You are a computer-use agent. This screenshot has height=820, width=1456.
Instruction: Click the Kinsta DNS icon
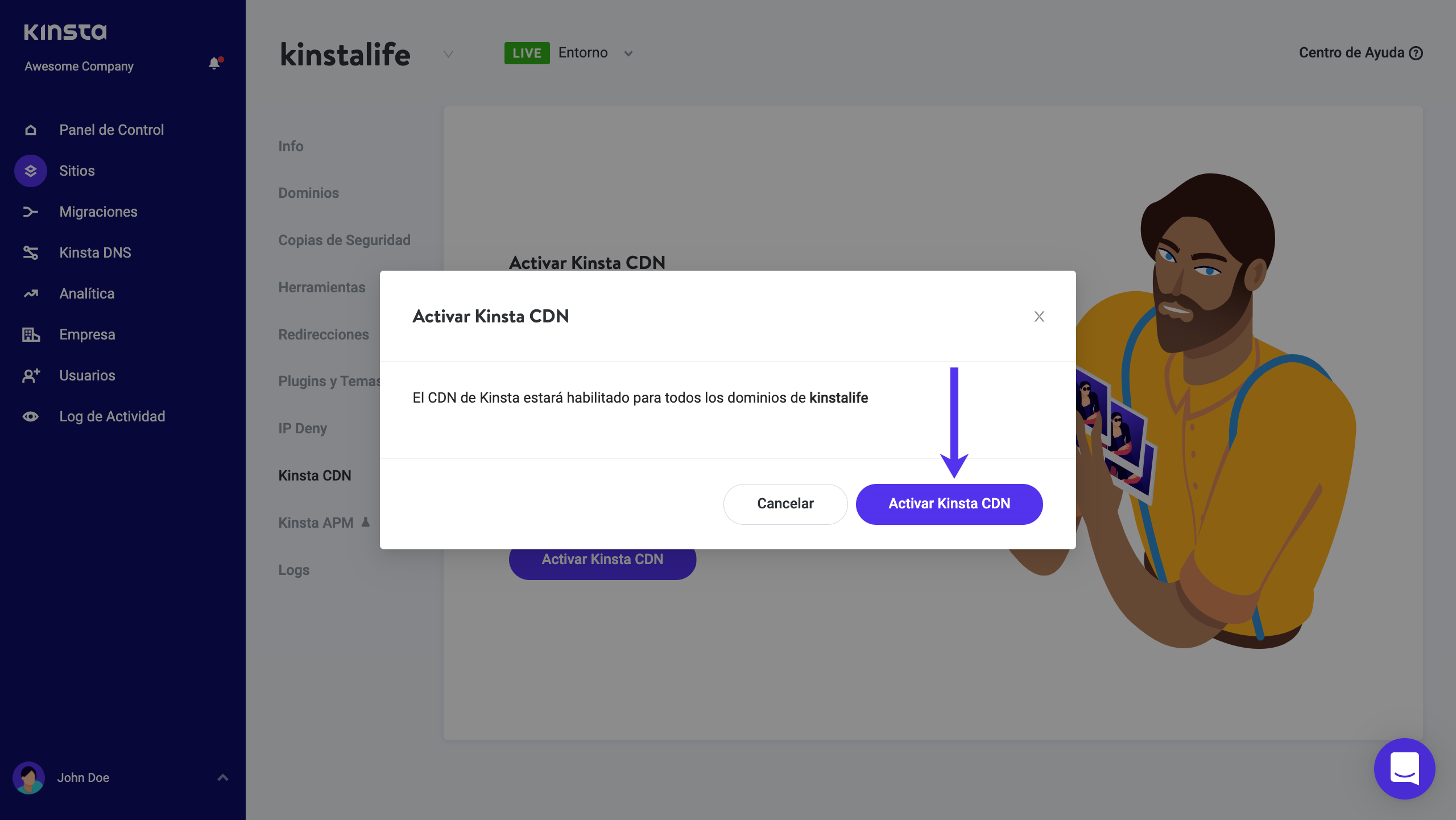31,253
